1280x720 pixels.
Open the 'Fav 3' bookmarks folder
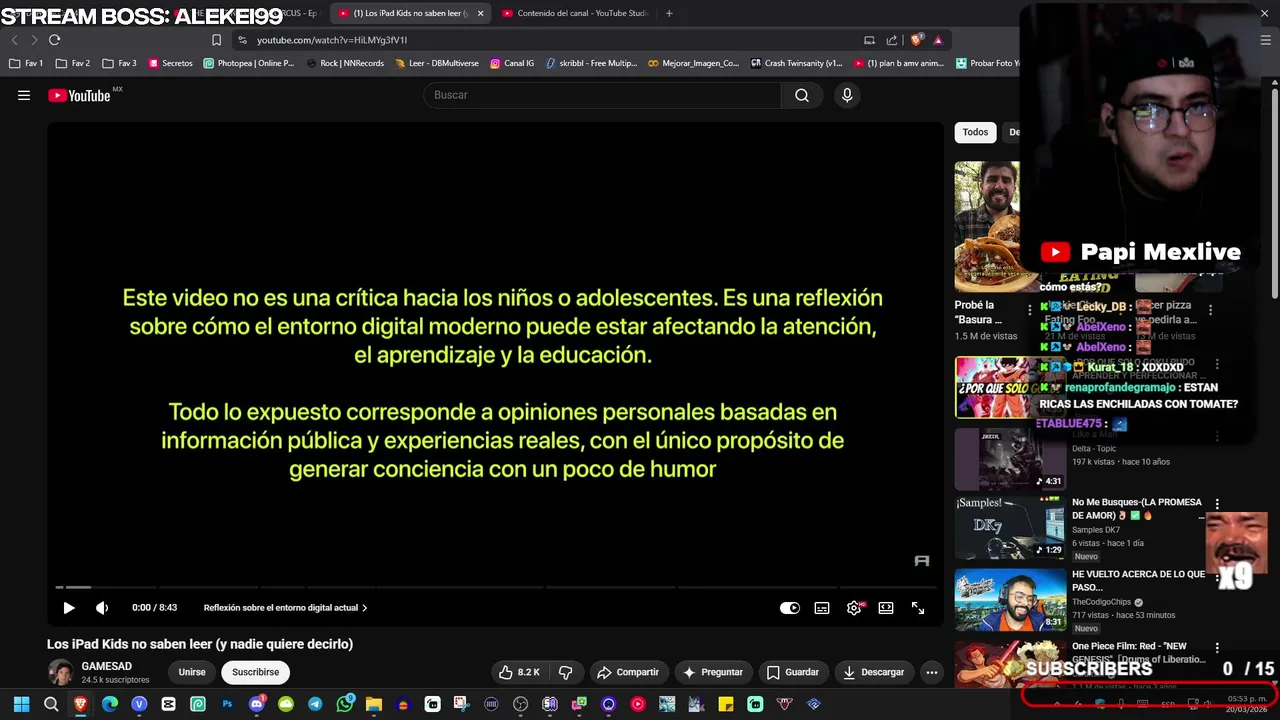click(x=120, y=63)
